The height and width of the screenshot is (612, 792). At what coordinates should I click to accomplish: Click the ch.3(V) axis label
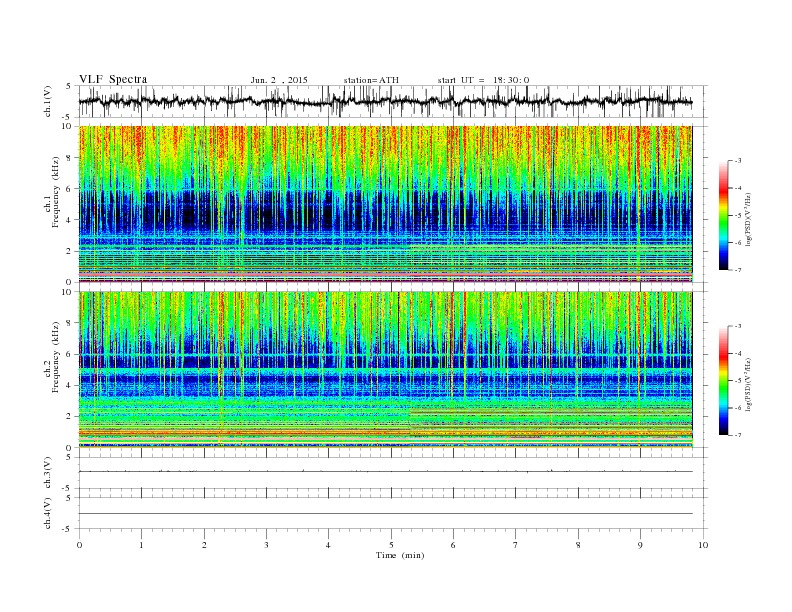47,473
